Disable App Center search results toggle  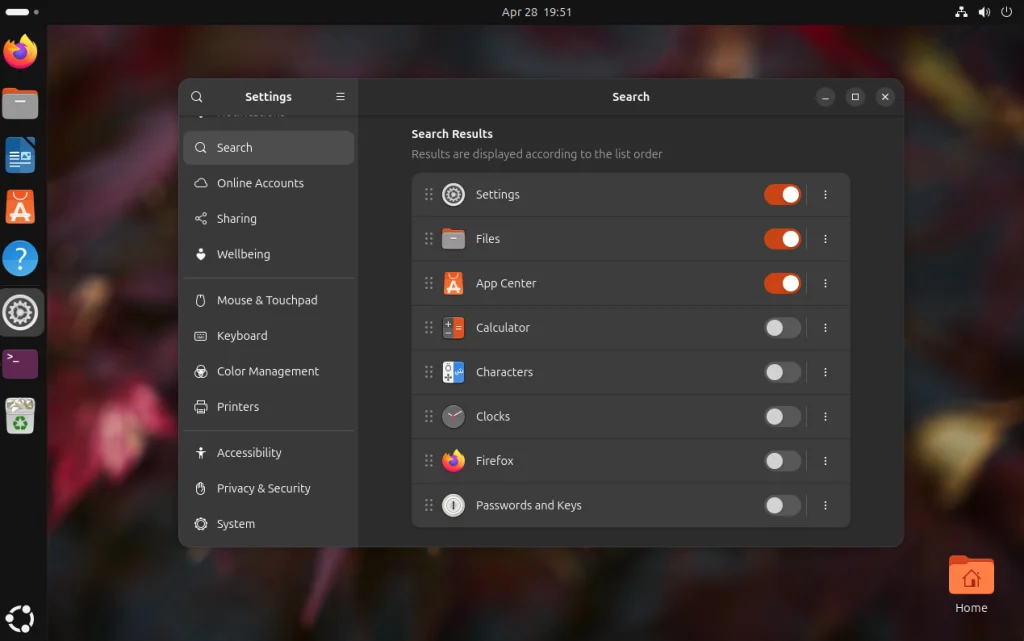click(782, 283)
